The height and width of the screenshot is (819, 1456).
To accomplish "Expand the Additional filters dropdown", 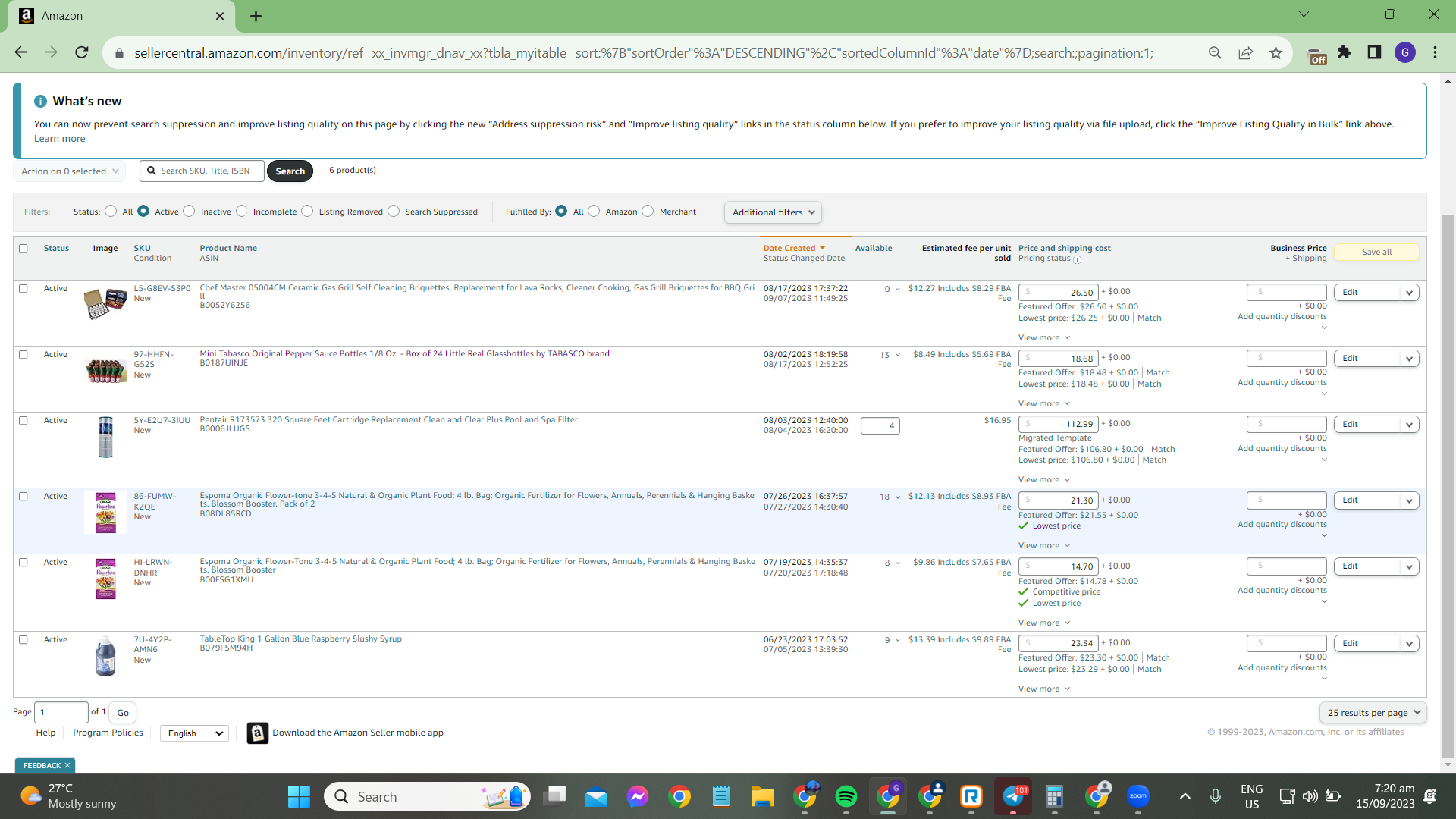I will 773,212.
